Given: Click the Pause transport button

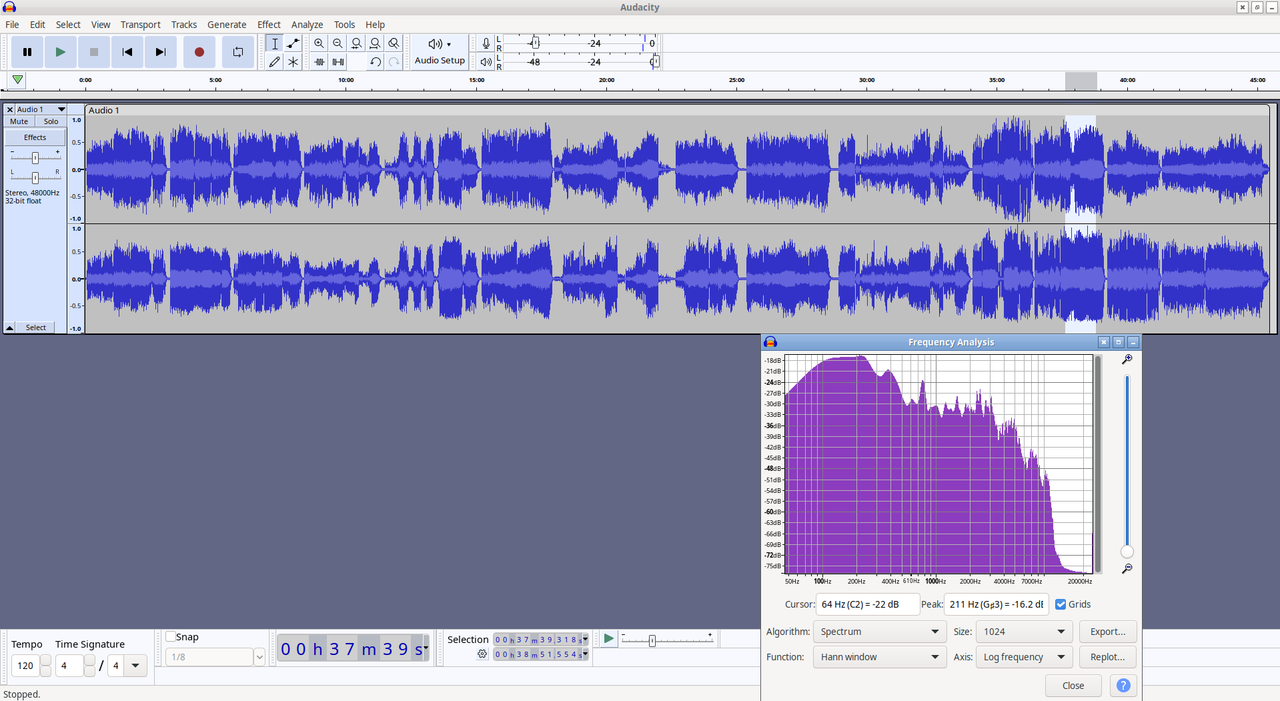Looking at the screenshot, I should [27, 52].
